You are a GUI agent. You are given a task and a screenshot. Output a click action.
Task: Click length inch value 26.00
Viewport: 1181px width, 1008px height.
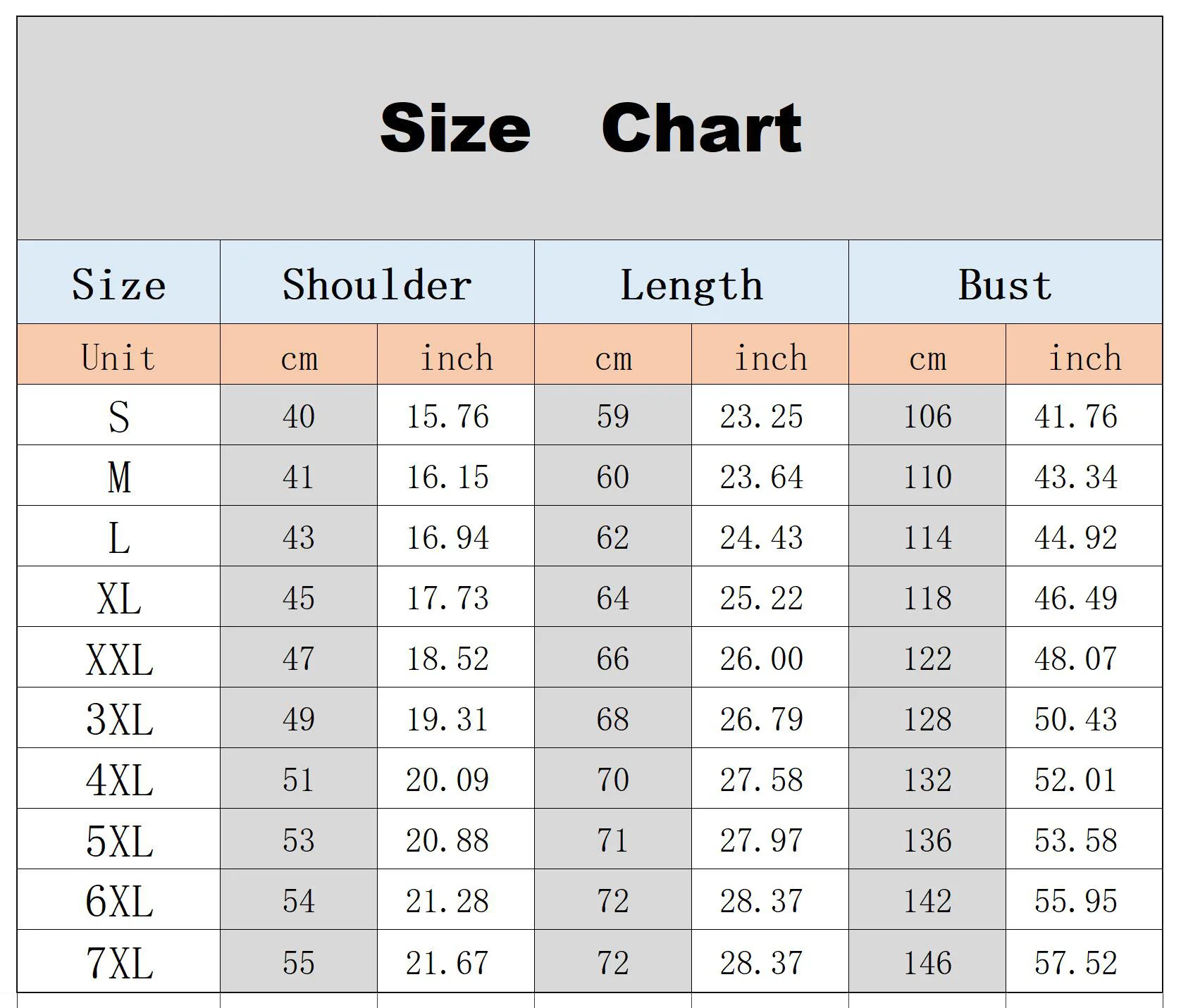pos(761,659)
